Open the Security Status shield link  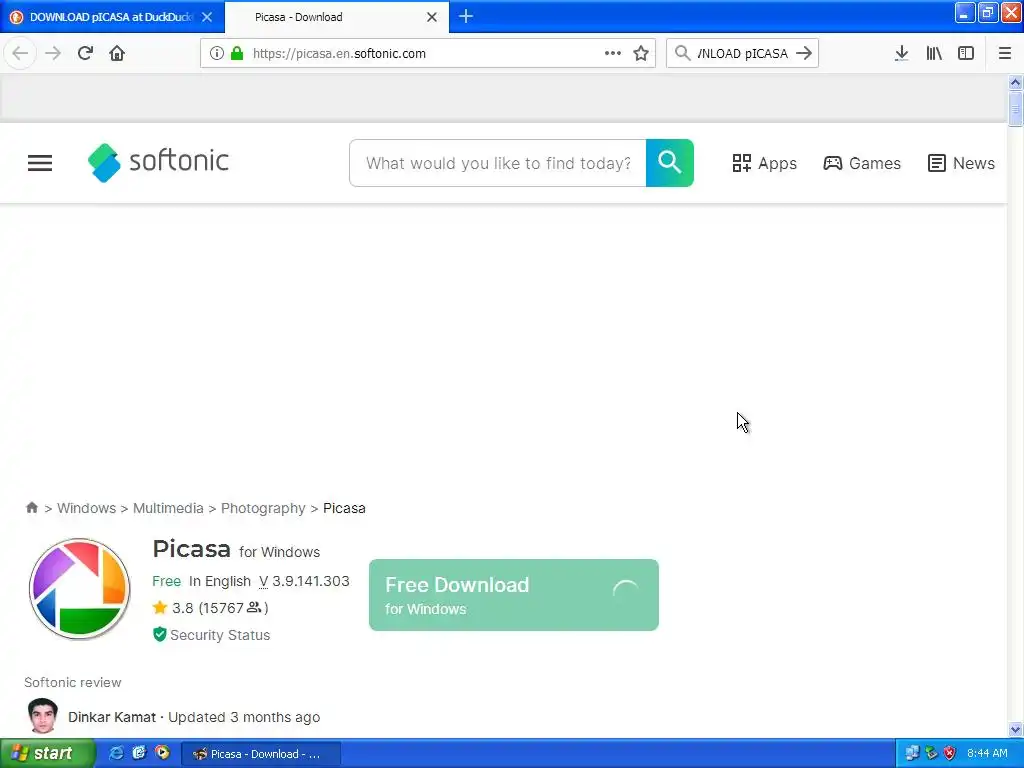(211, 635)
